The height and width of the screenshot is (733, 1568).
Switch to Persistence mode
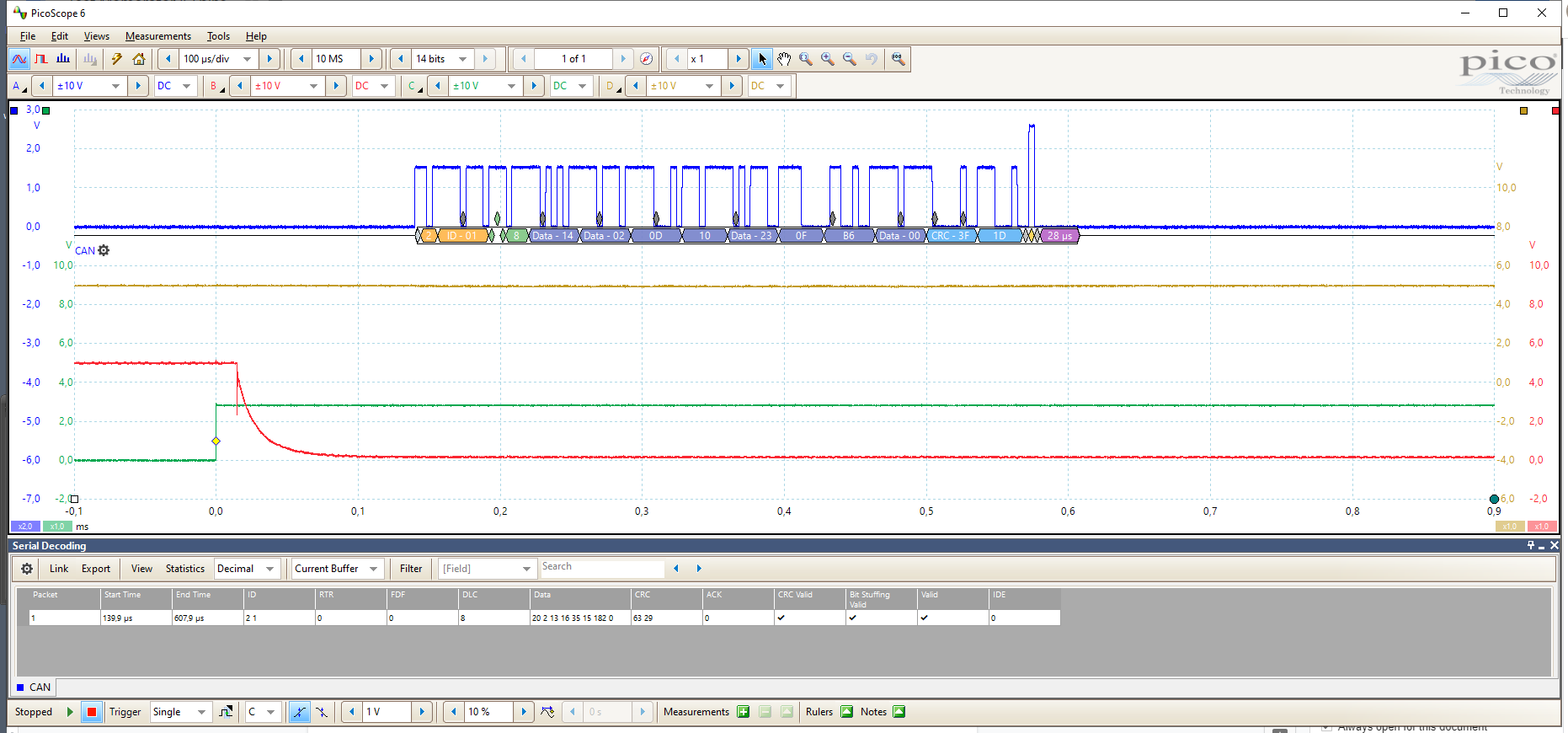pos(41,59)
